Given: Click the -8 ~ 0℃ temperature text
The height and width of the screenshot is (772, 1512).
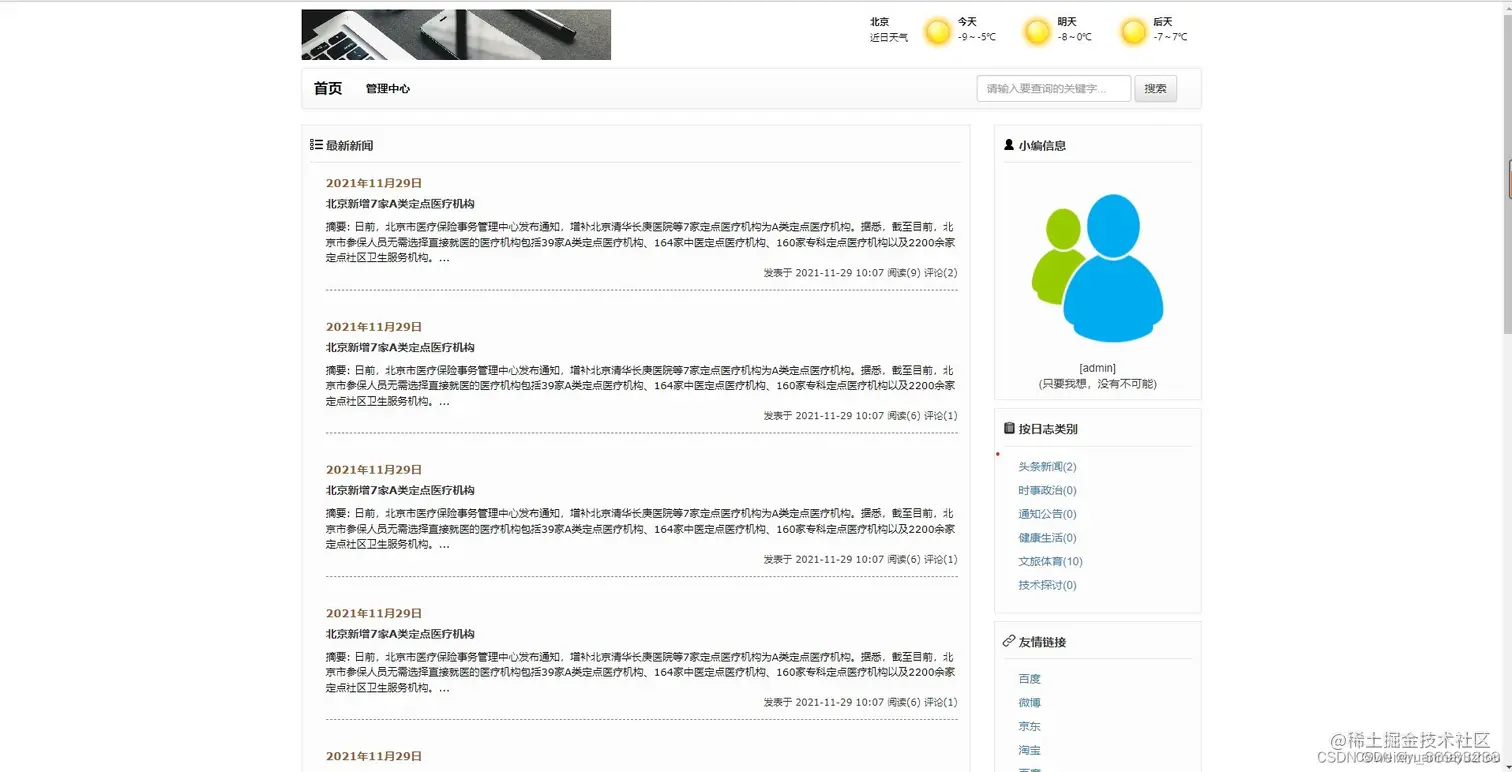Looking at the screenshot, I should pyautogui.click(x=1075, y=38).
